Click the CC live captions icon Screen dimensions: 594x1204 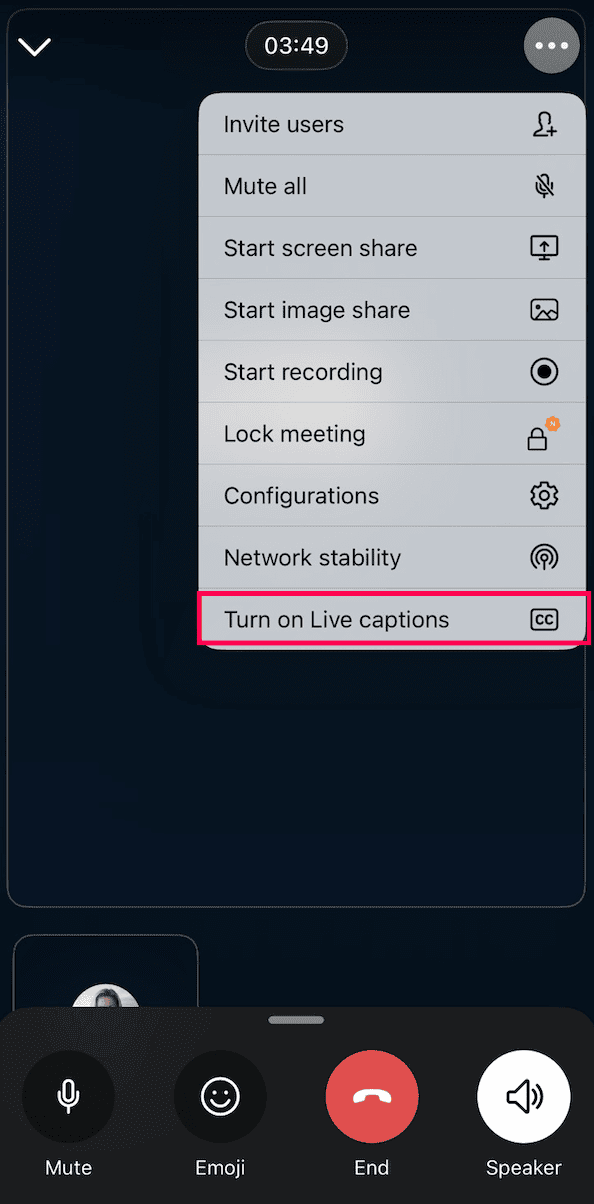pyautogui.click(x=544, y=620)
